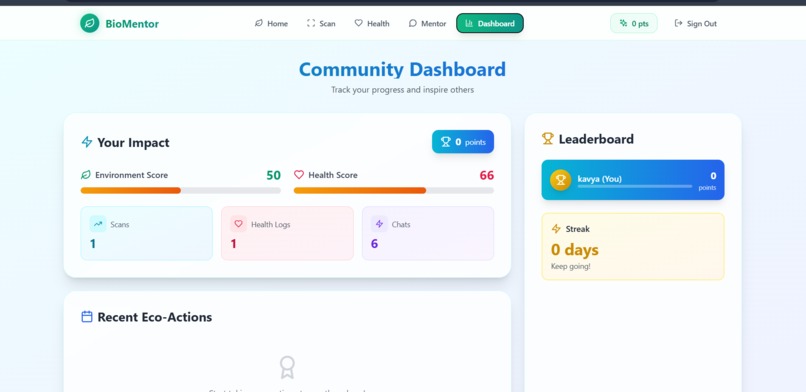Click the Health Score progress bar
Image resolution: width=806 pixels, height=392 pixels.
click(394, 190)
